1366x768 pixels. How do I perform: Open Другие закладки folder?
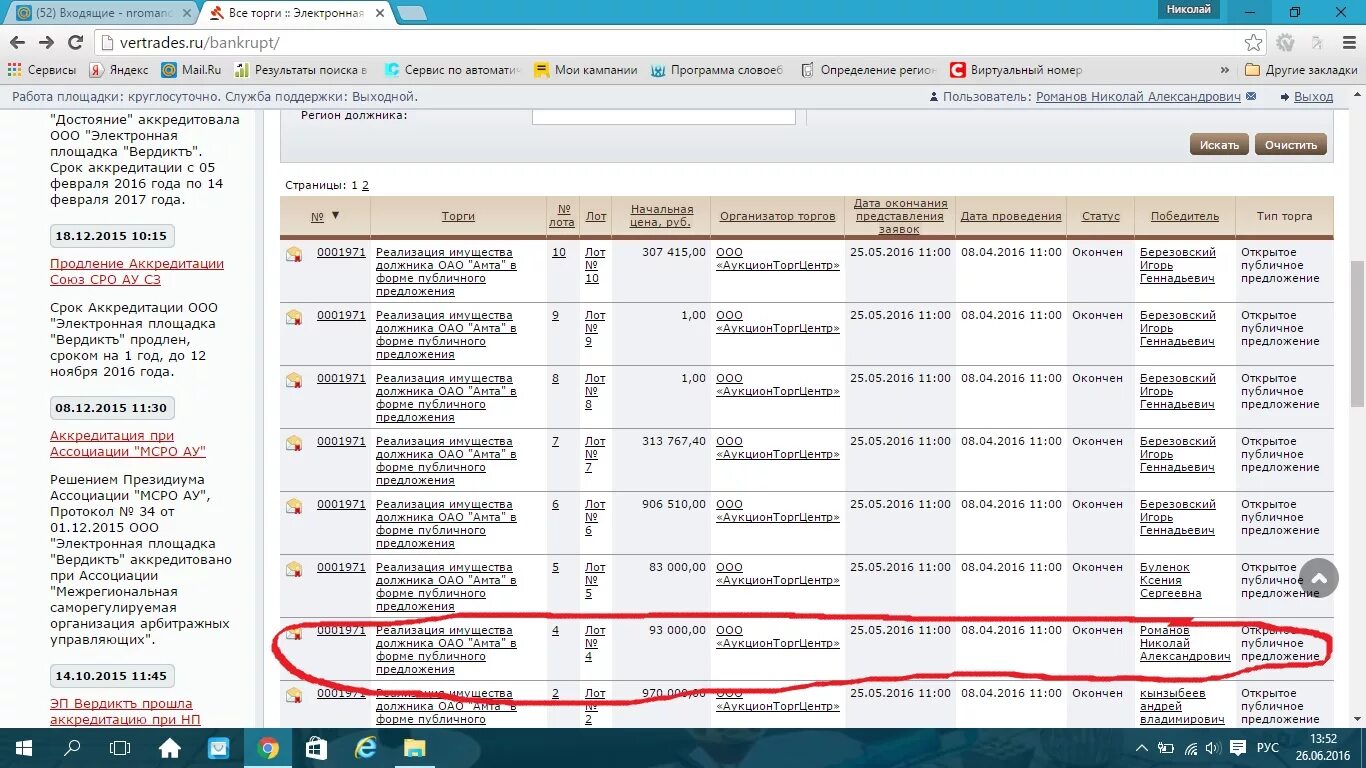point(1301,70)
